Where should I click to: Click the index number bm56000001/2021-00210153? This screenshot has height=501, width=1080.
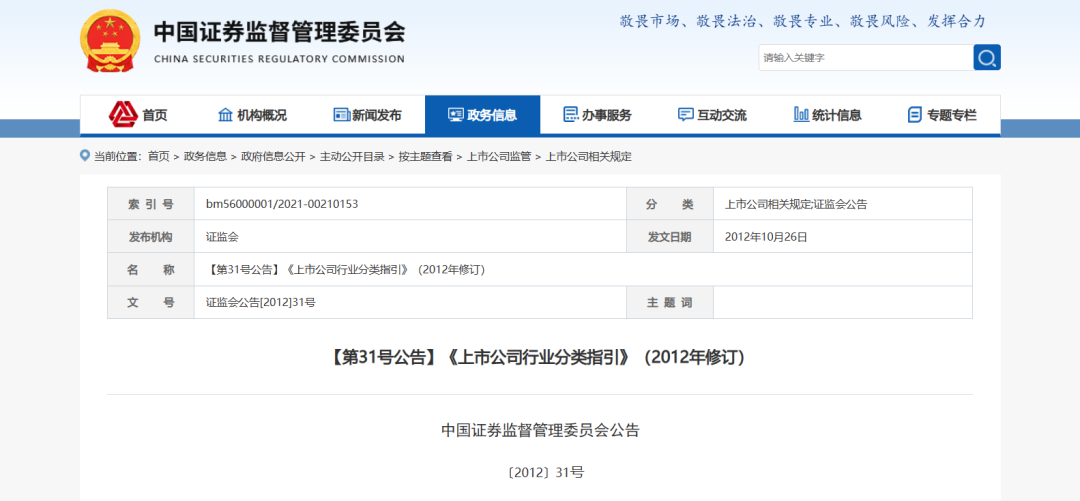point(282,204)
